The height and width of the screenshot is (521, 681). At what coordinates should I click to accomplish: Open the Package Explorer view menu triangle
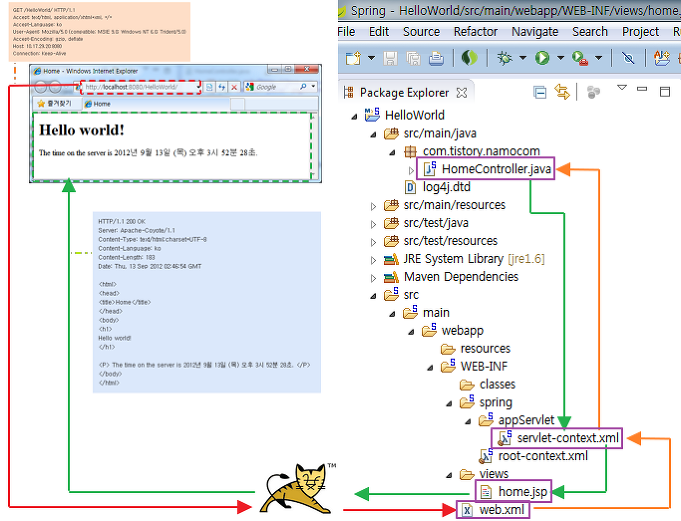(x=622, y=88)
